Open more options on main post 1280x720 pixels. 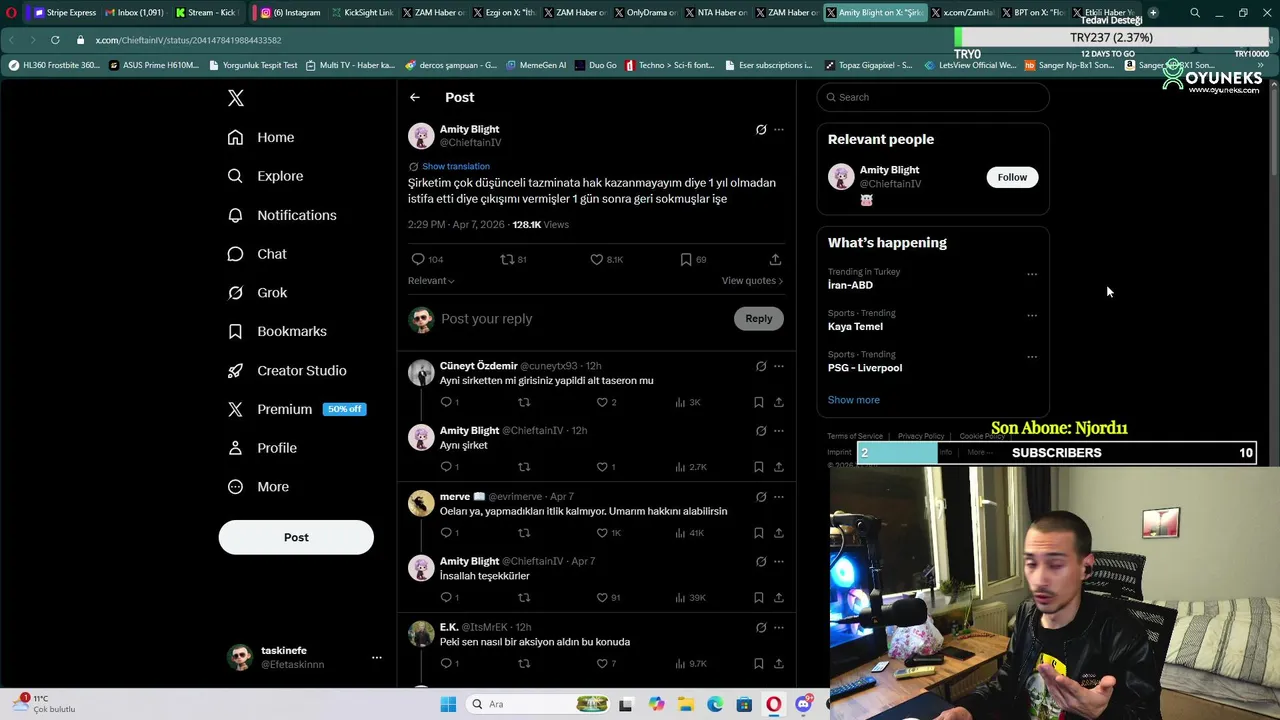pyautogui.click(x=779, y=129)
